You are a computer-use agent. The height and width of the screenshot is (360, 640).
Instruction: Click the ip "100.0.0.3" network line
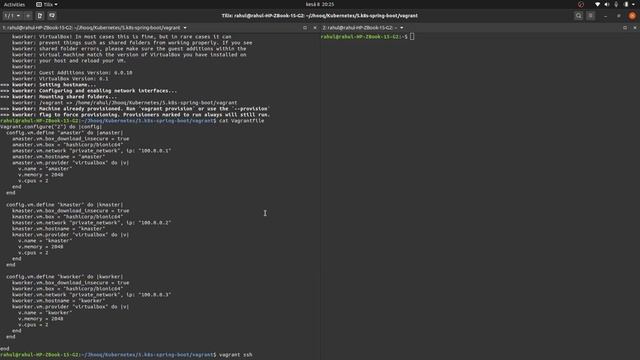pos(91,295)
